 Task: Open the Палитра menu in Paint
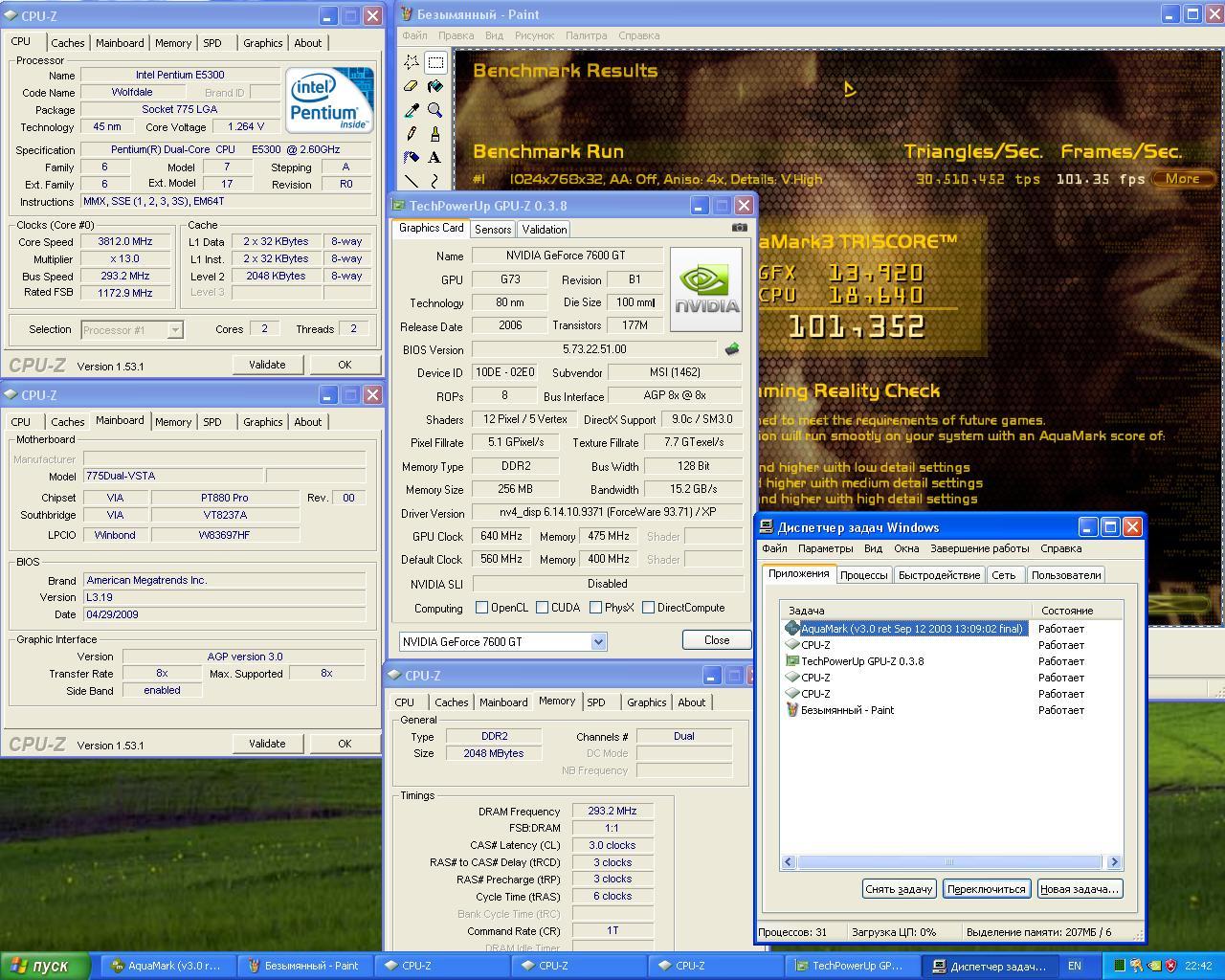[x=586, y=35]
